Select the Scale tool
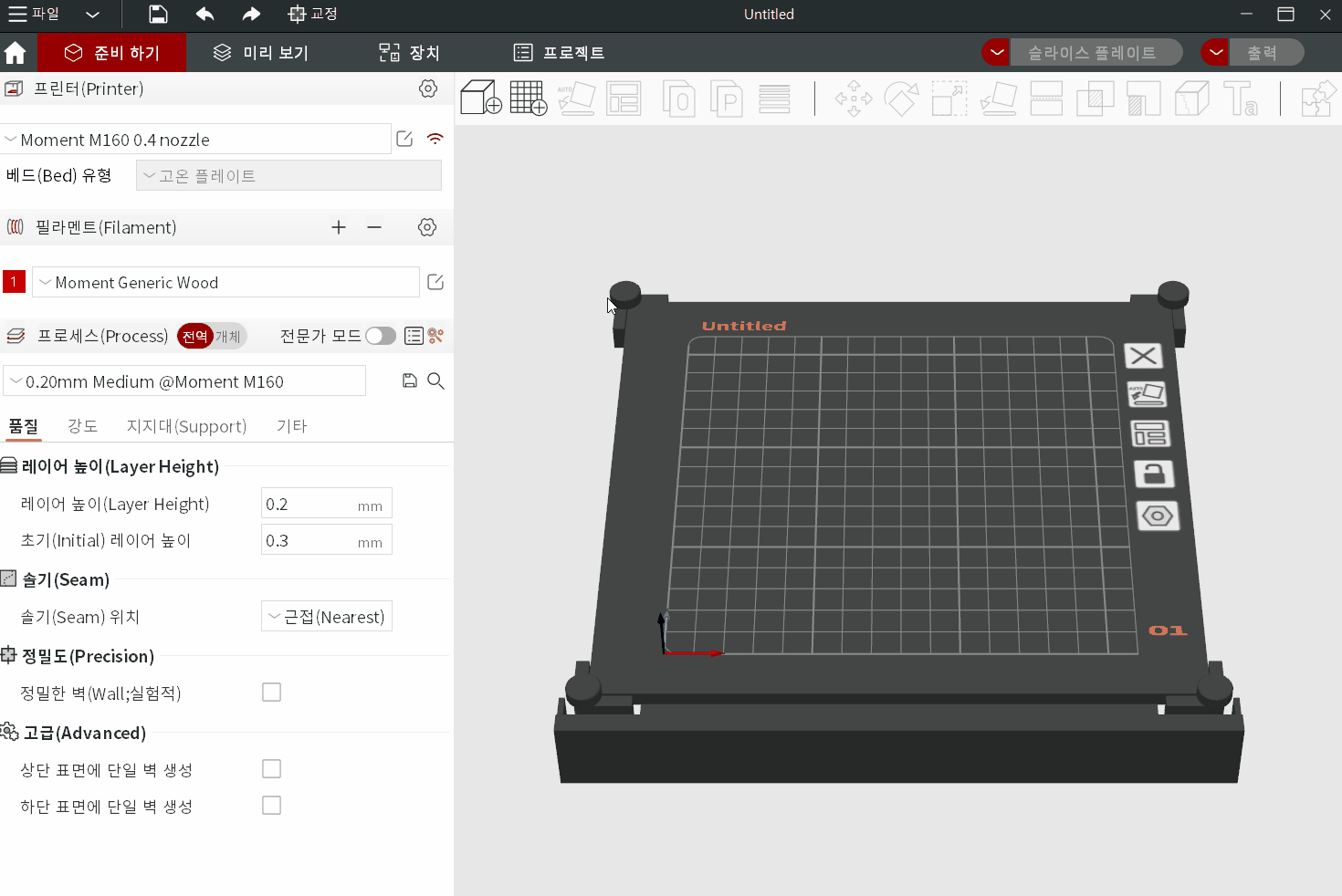This screenshot has height=896, width=1342. click(949, 99)
